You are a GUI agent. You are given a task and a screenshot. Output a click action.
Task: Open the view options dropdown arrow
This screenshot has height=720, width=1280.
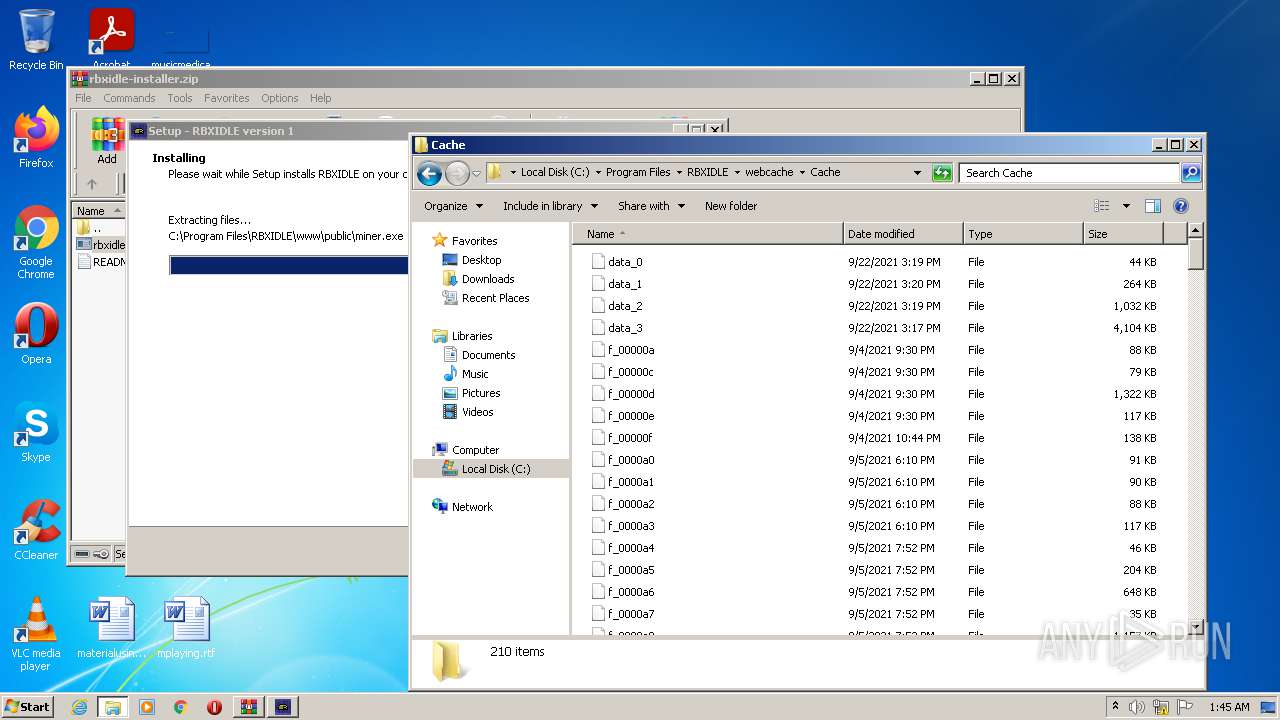(1126, 206)
